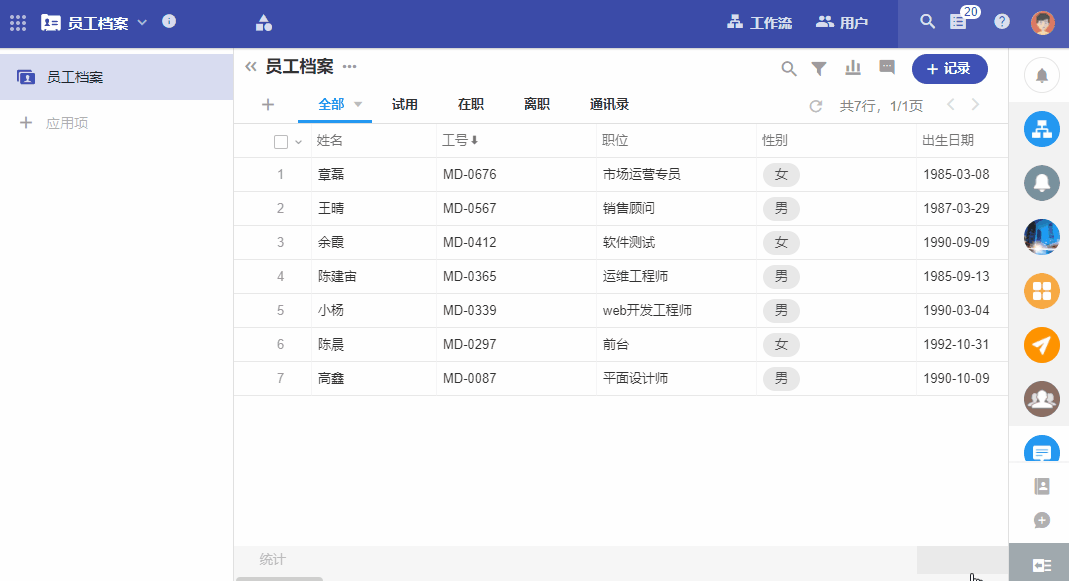
Task: Open the help question mark icon
Action: pyautogui.click(x=1001, y=22)
